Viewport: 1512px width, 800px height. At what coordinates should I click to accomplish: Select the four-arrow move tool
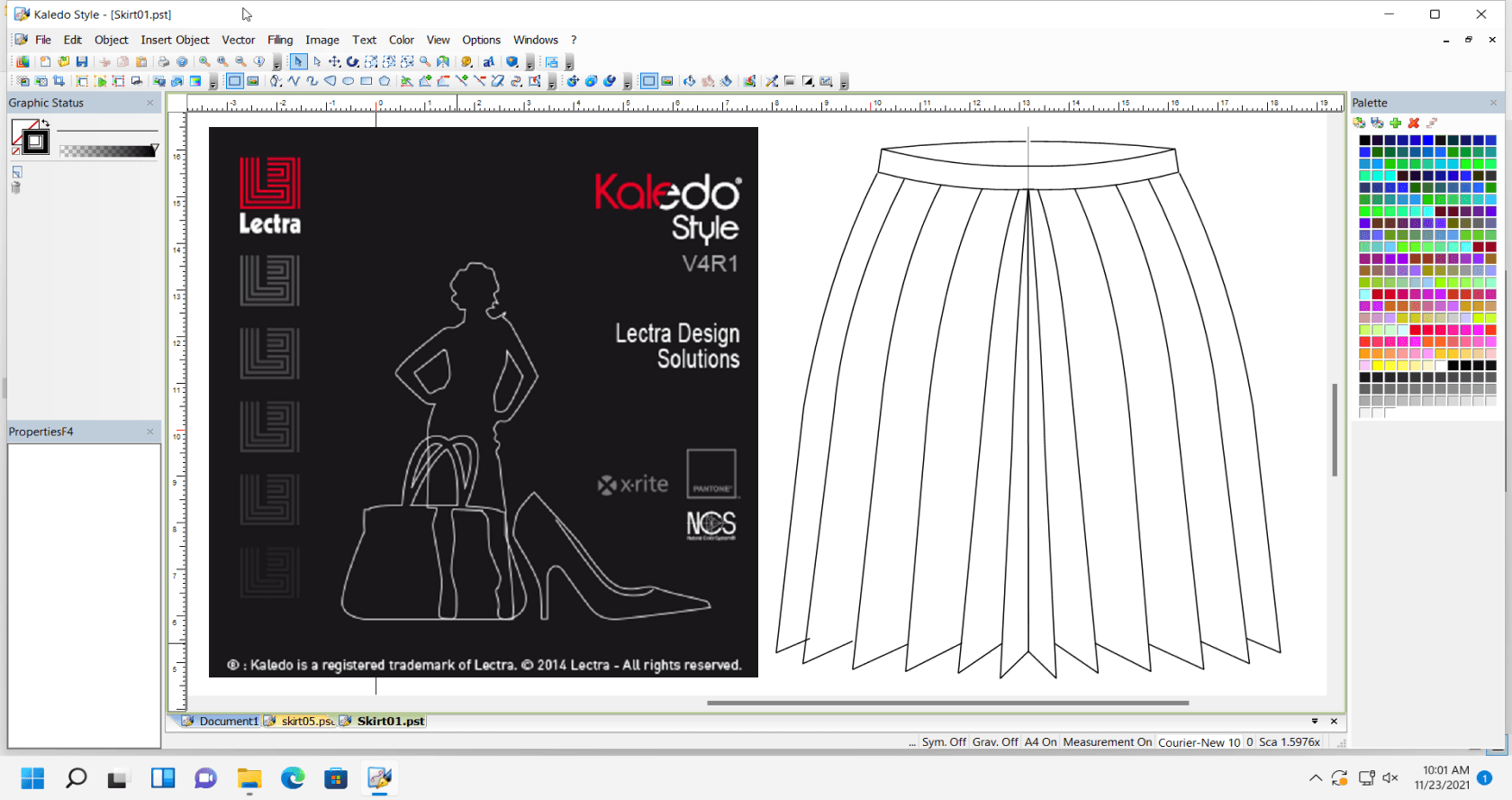334,61
